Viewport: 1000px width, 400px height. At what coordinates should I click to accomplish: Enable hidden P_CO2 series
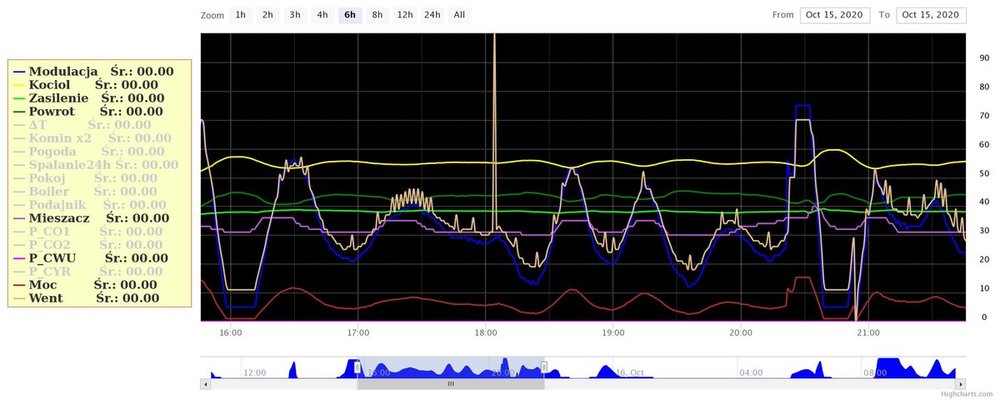pos(88,245)
